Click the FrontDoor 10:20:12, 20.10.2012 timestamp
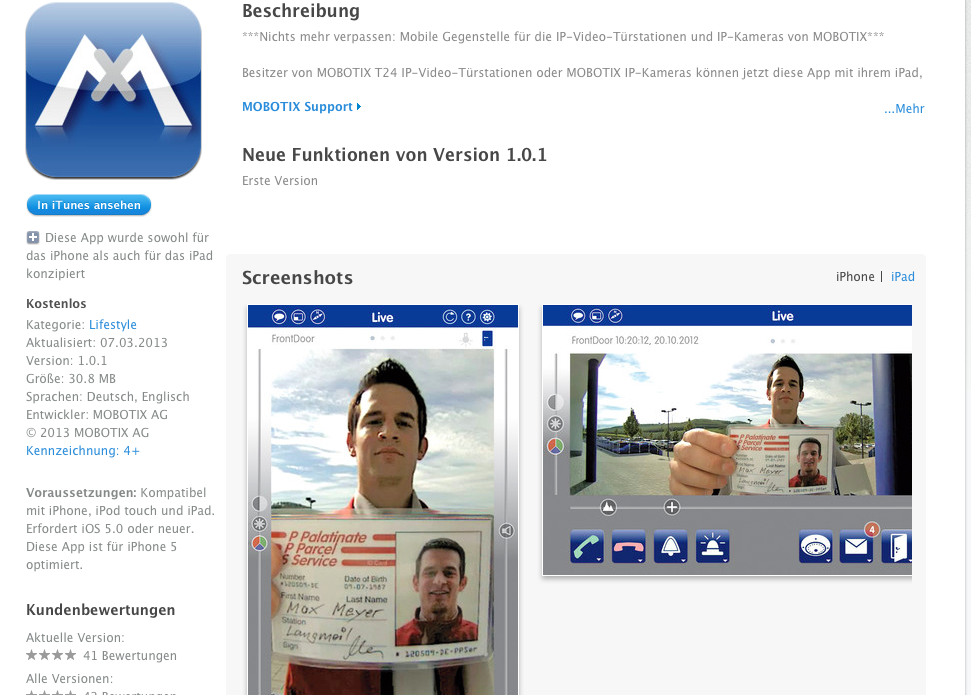 (635, 340)
